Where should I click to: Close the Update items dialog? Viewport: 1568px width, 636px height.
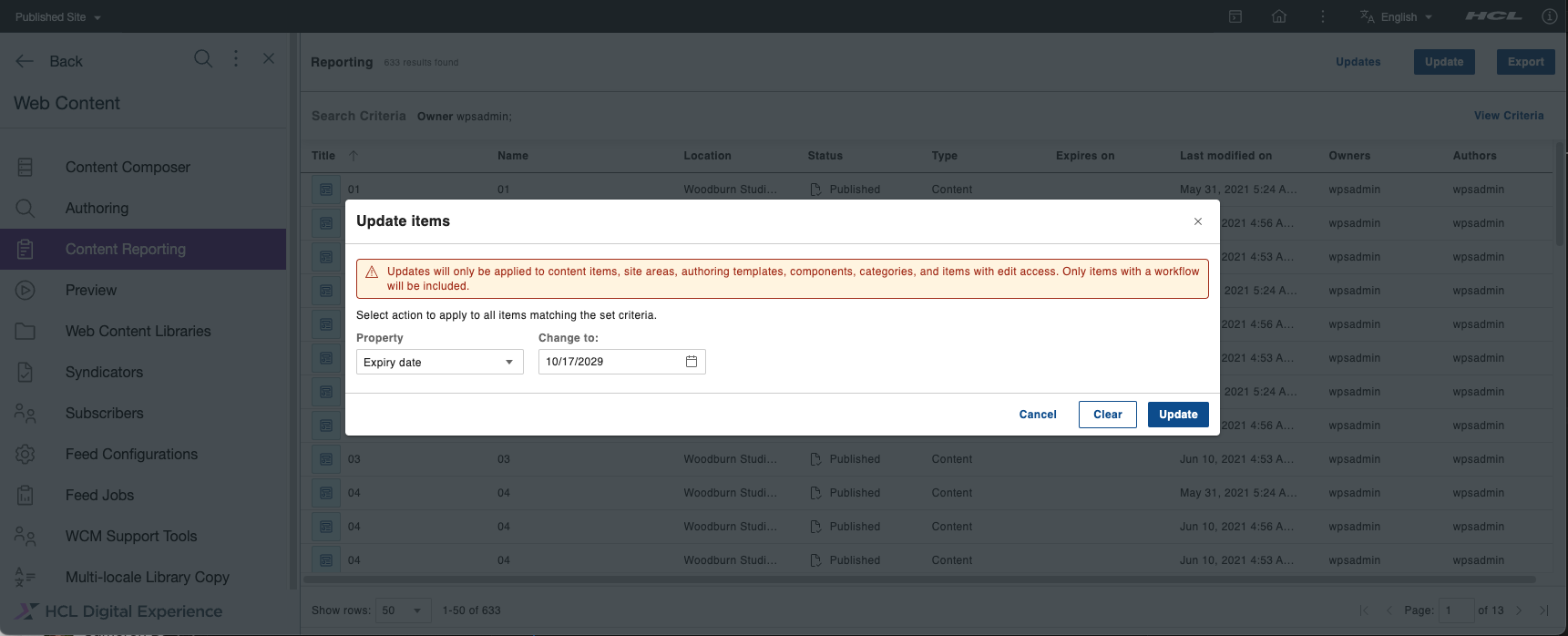(1198, 221)
